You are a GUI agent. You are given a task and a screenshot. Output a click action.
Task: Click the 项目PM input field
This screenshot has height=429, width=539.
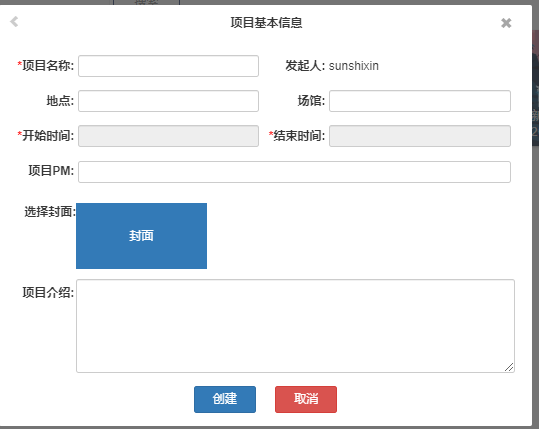[x=294, y=172]
